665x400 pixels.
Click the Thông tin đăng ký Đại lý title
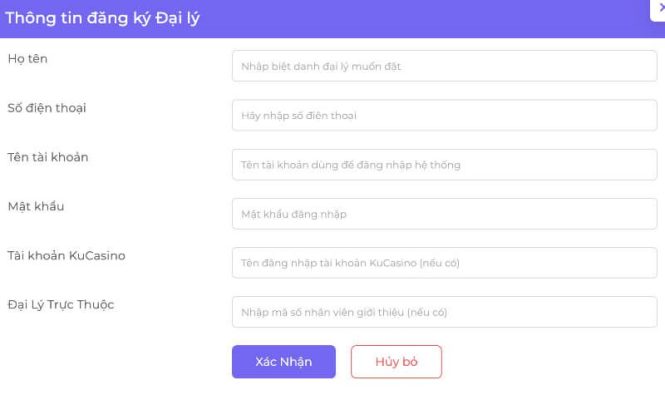tap(103, 19)
